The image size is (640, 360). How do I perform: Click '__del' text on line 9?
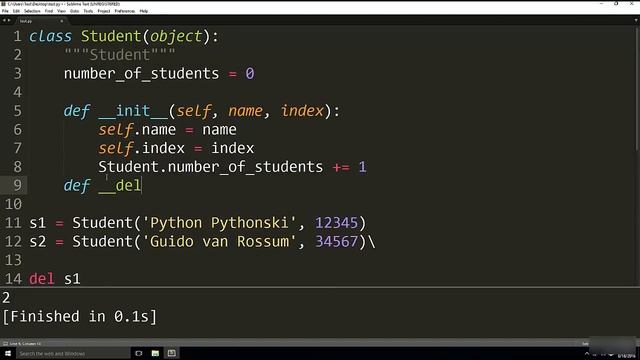120,186
